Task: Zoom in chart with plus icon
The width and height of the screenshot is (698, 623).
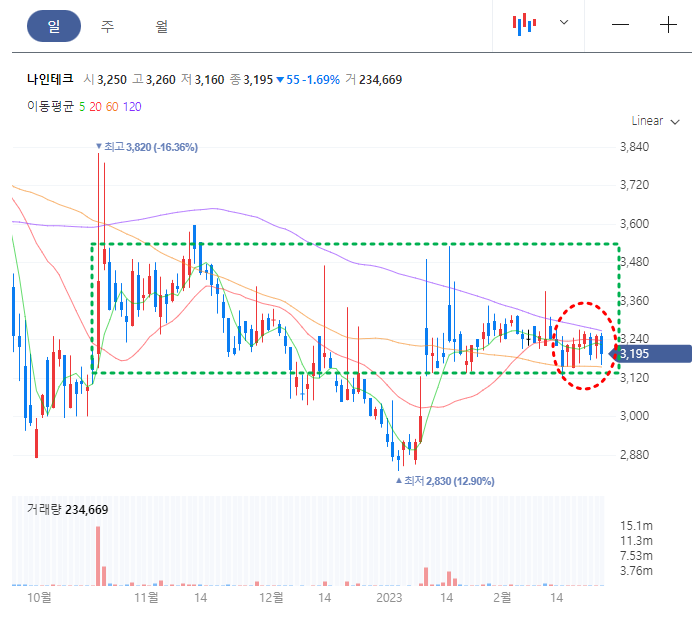Action: pyautogui.click(x=668, y=24)
